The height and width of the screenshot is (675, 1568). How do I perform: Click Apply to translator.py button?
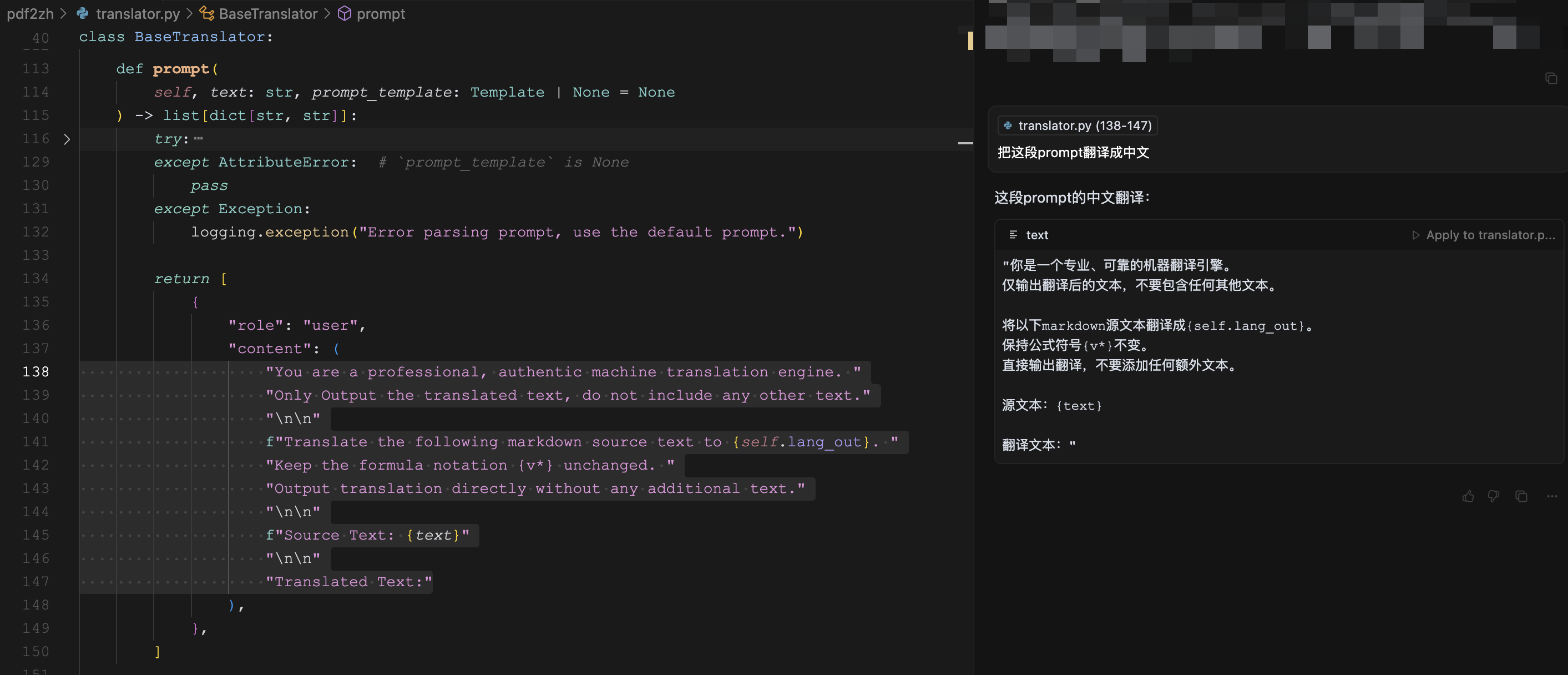[1484, 235]
